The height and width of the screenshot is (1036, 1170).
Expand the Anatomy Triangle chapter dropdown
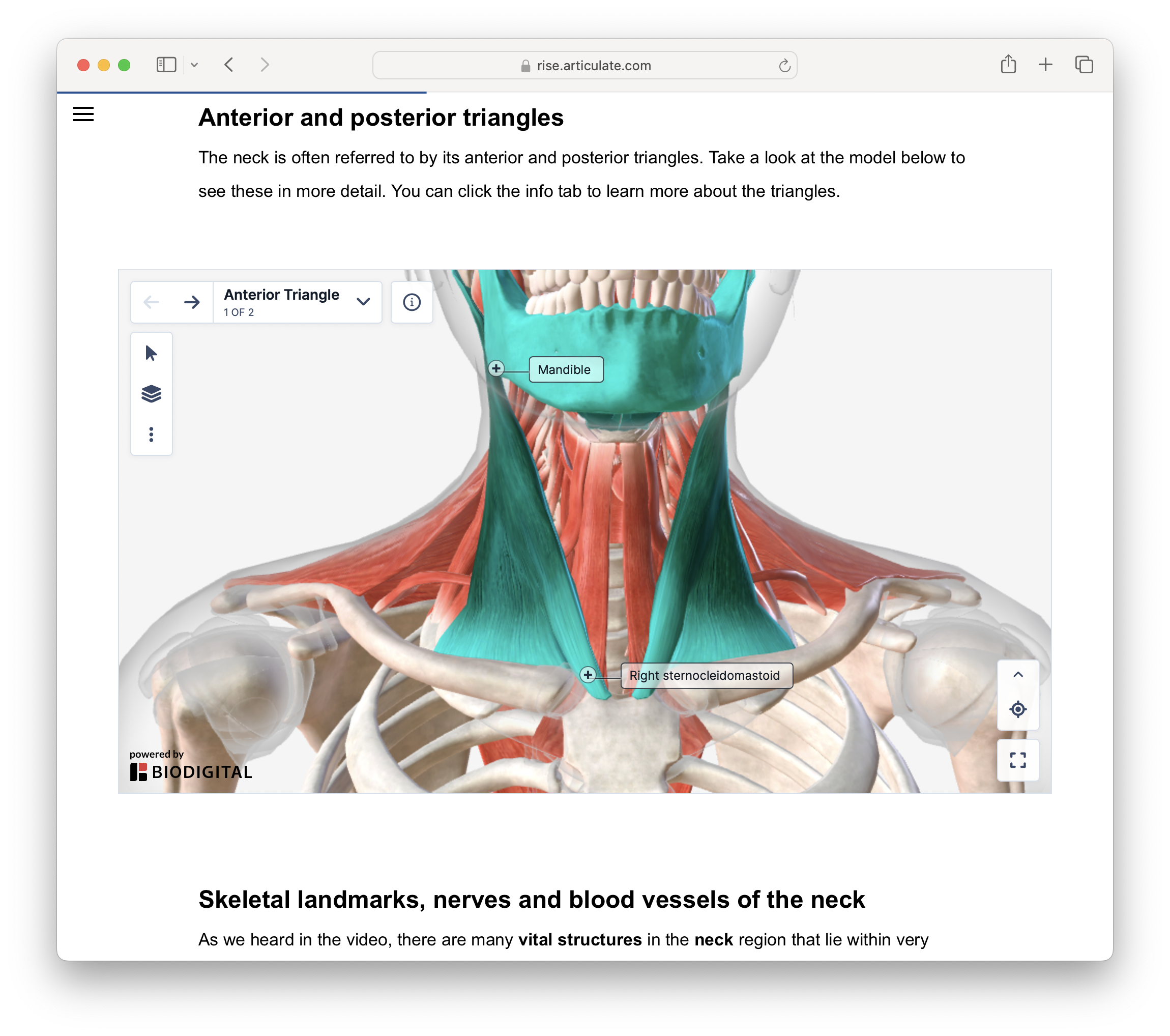[x=363, y=302]
